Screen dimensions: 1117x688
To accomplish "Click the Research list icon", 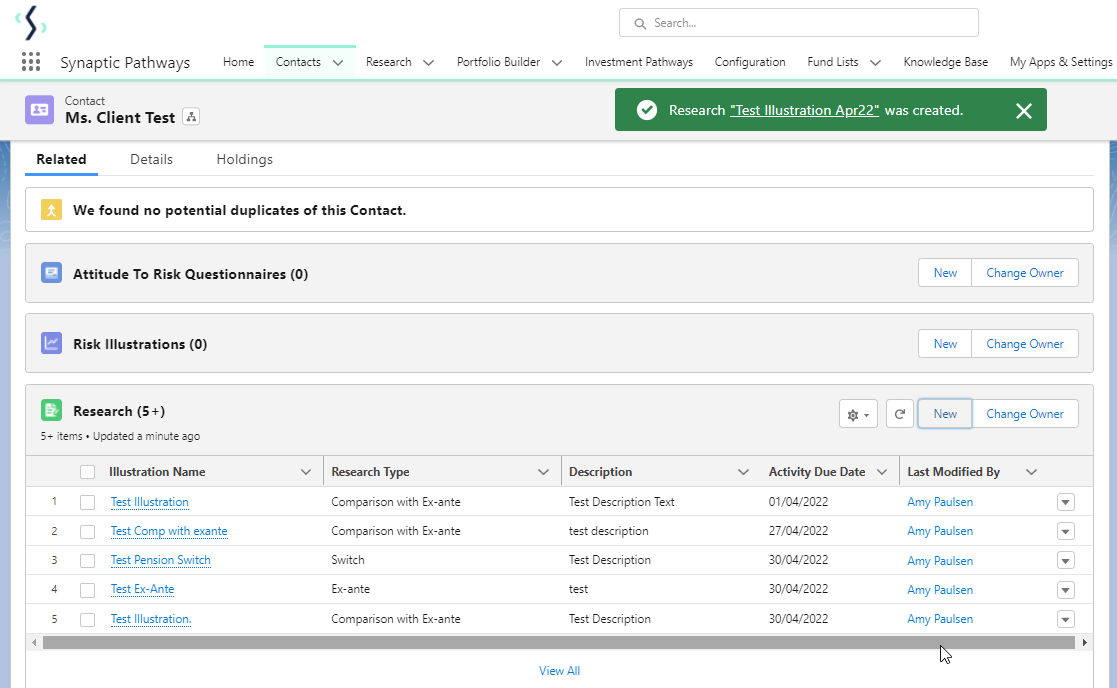I will point(51,411).
